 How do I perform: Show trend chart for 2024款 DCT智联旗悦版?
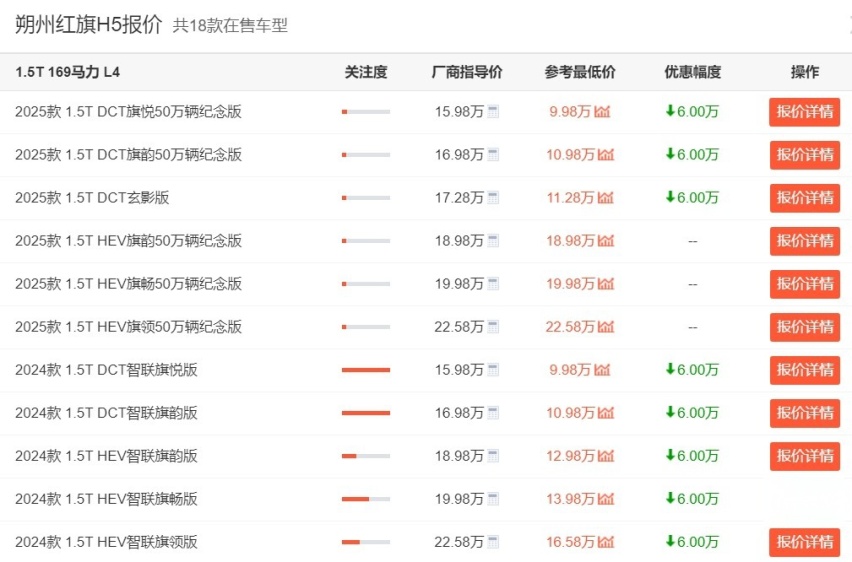602,370
